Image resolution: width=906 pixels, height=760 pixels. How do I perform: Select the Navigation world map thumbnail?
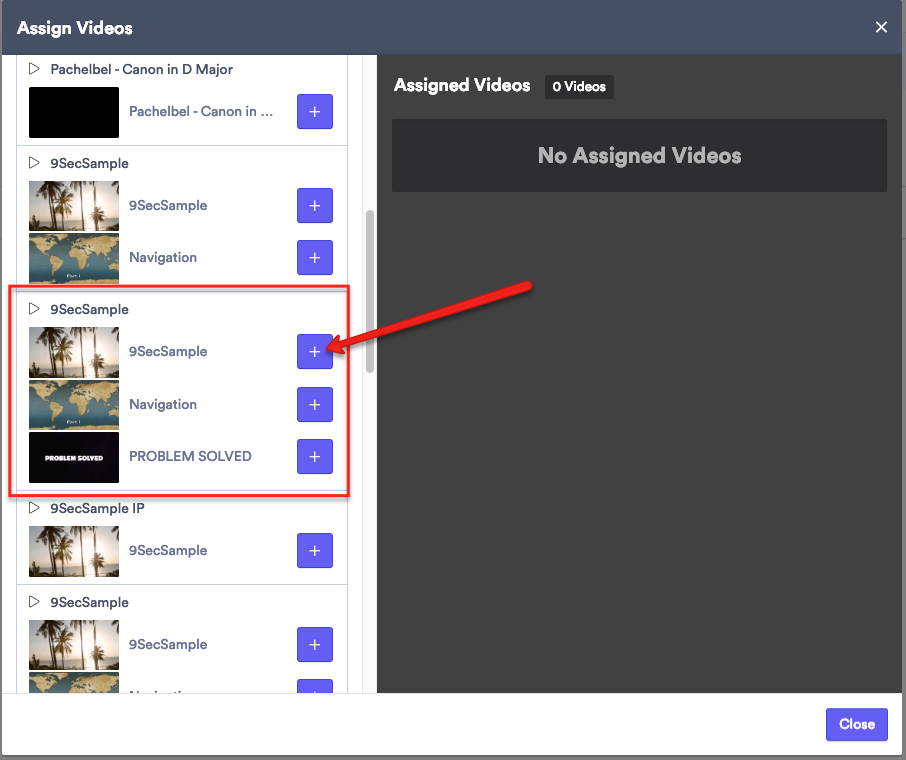coord(73,258)
